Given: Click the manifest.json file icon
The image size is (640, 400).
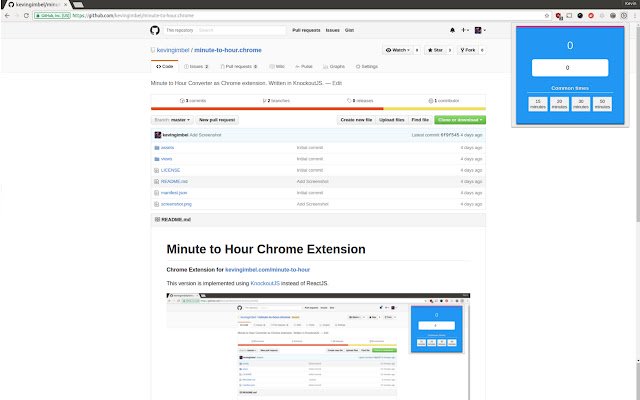Looking at the screenshot, I should click(156, 193).
